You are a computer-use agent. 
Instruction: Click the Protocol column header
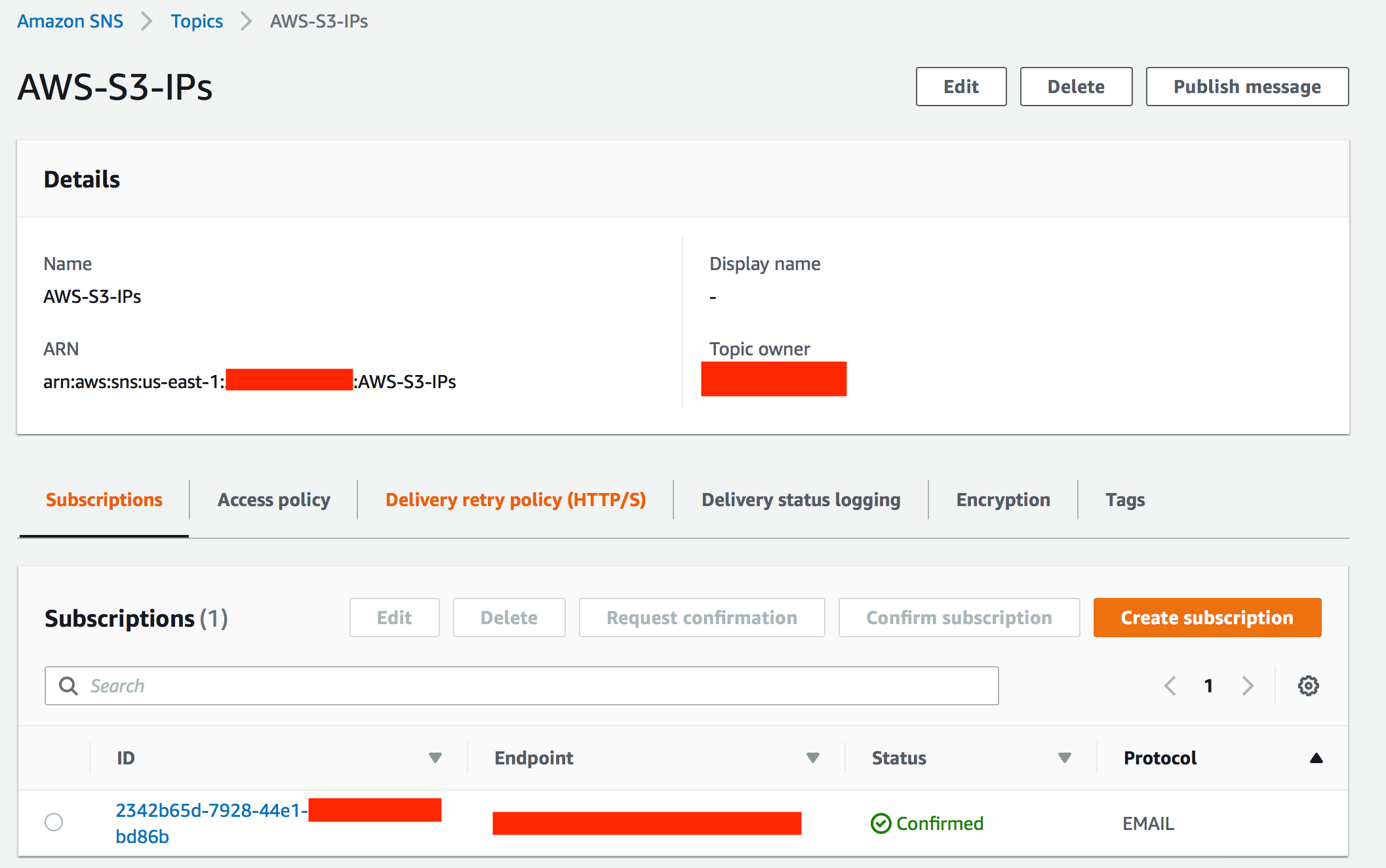pos(1160,758)
